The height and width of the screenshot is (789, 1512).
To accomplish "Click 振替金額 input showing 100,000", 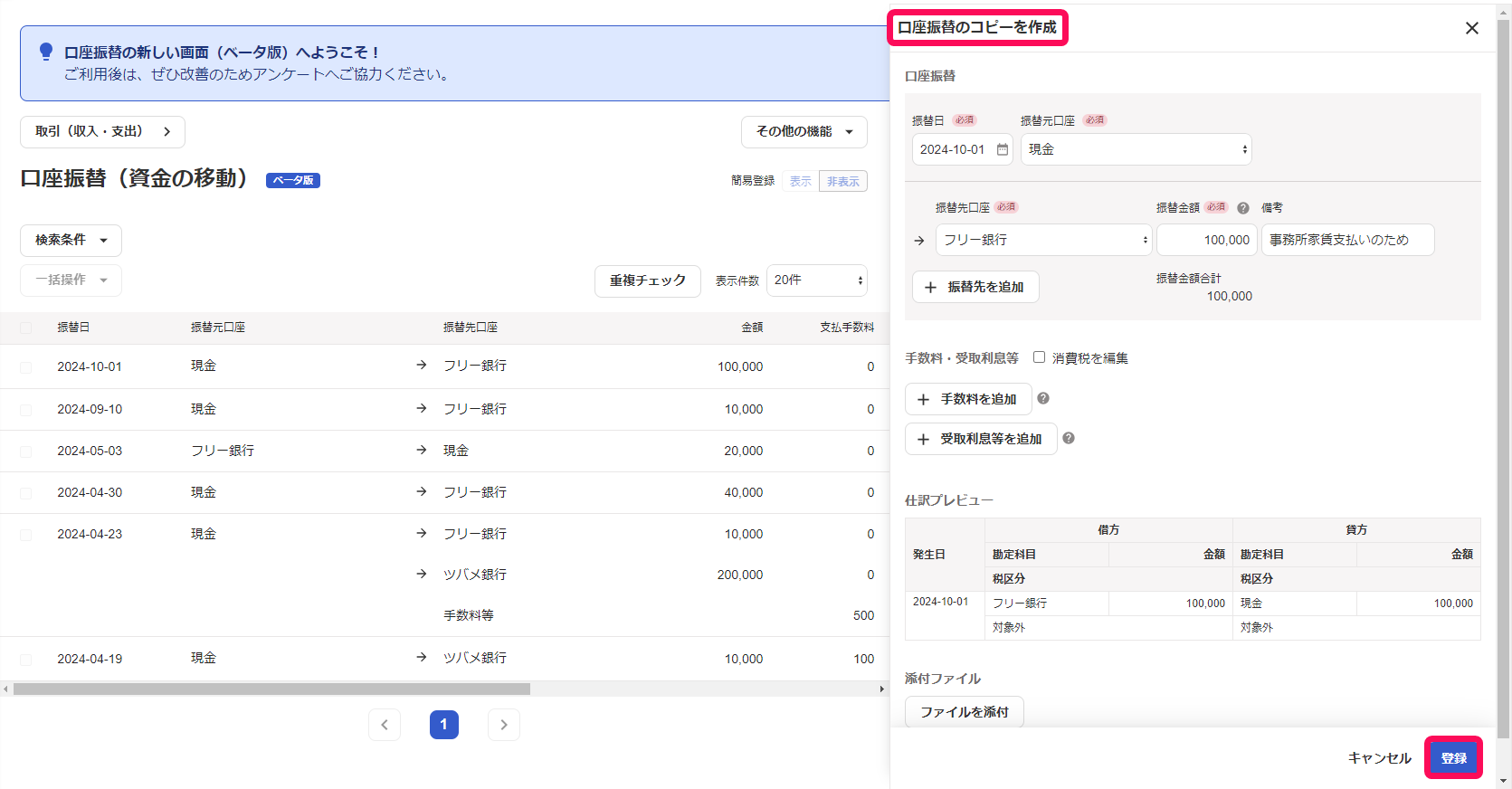I will (x=1207, y=240).
